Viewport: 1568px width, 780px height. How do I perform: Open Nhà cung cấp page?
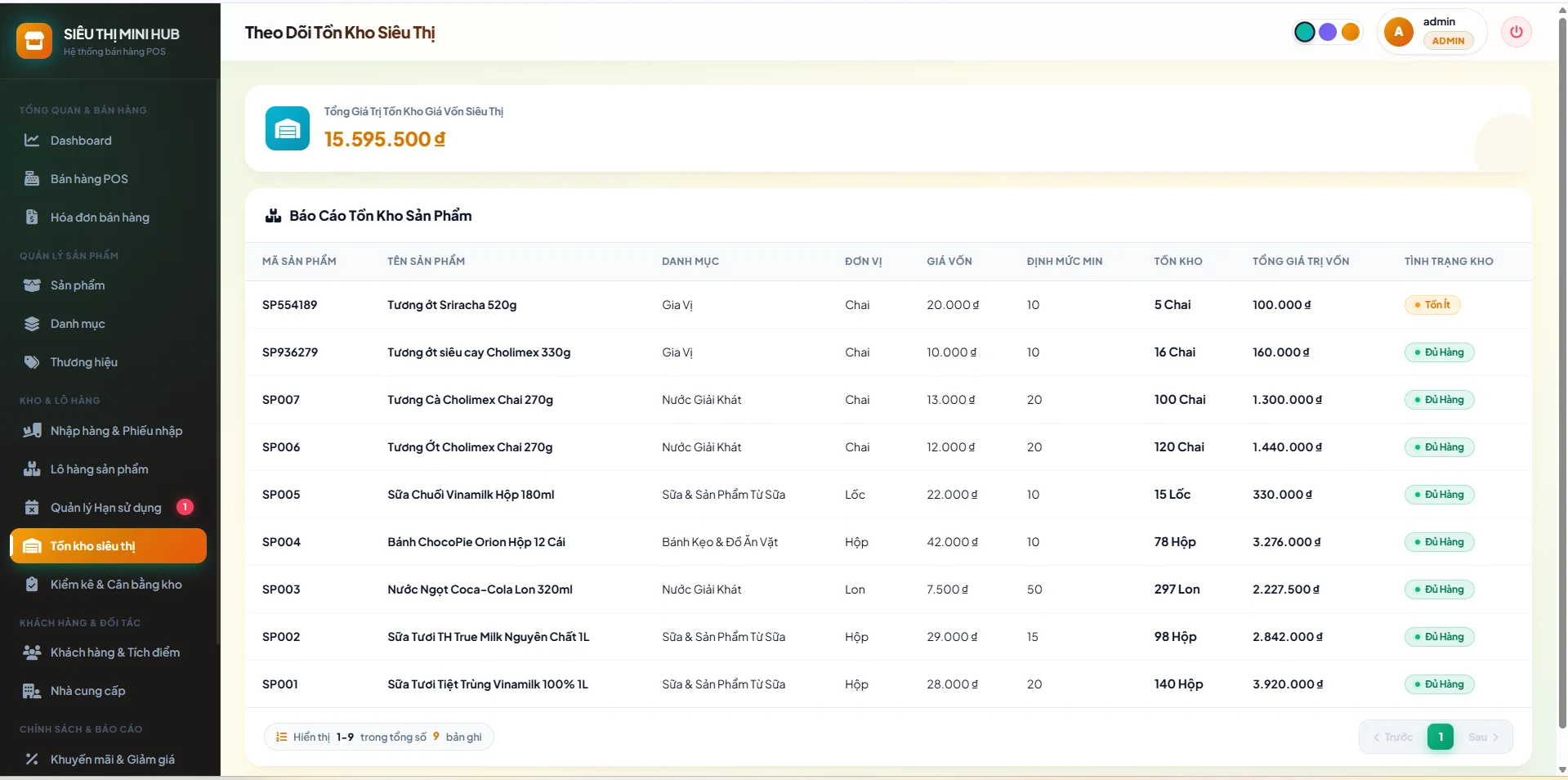[x=109, y=691]
